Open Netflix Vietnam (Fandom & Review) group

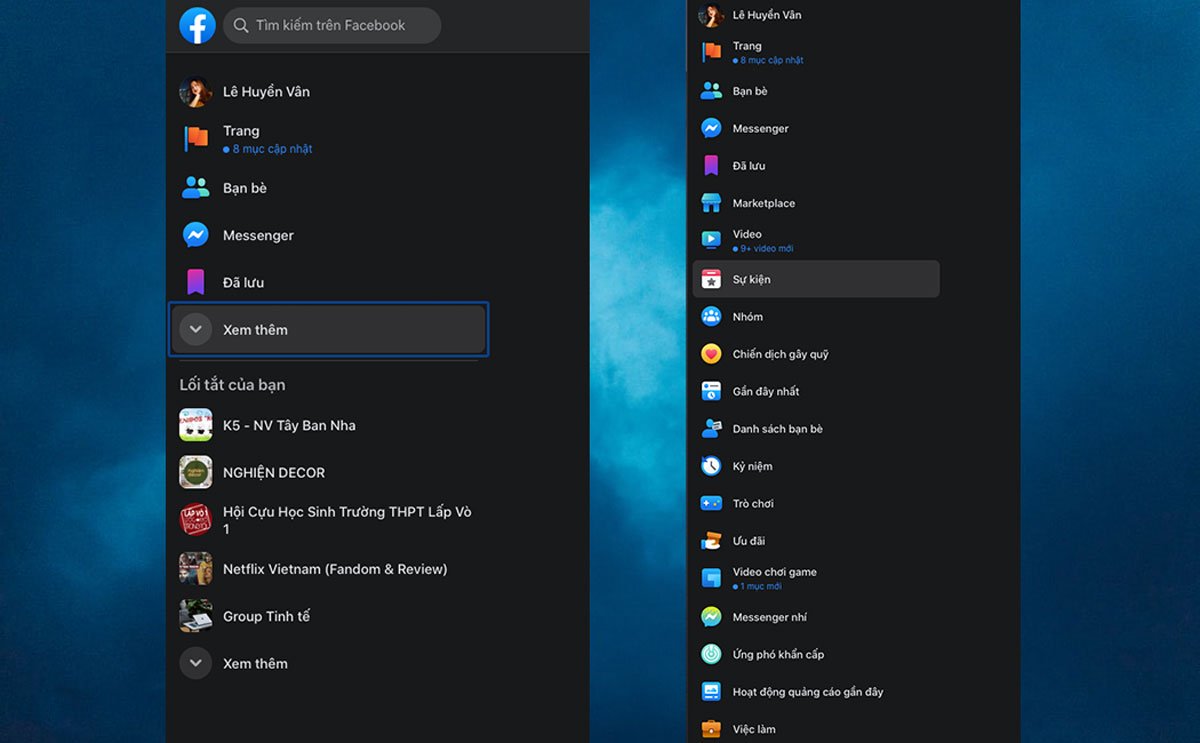tap(334, 569)
